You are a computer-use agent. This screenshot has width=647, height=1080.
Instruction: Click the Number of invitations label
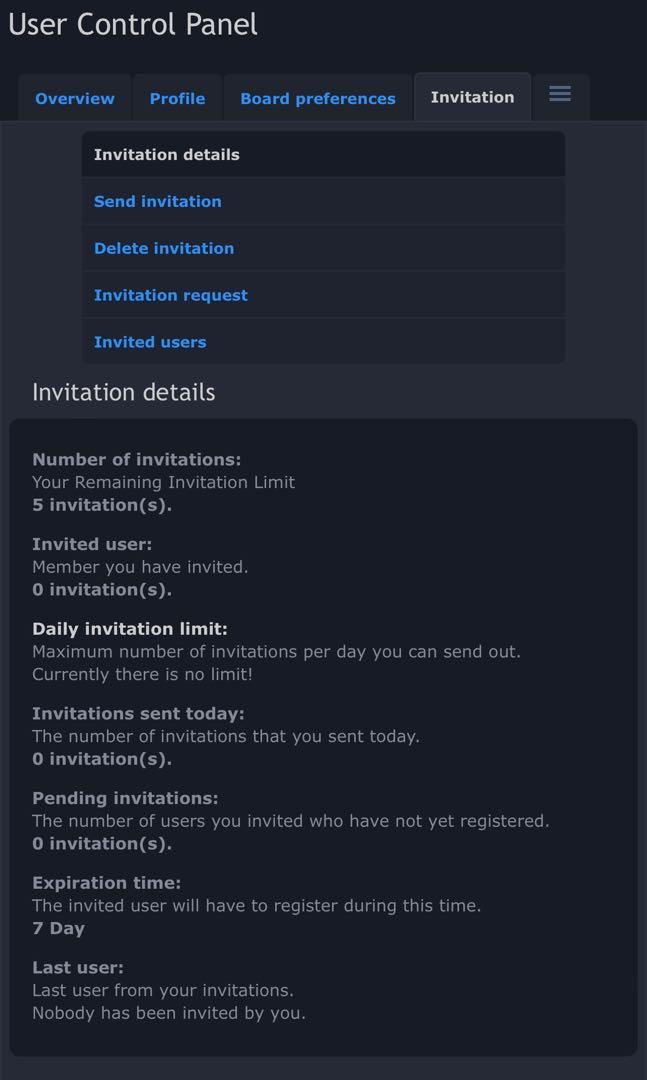pyautogui.click(x=137, y=460)
